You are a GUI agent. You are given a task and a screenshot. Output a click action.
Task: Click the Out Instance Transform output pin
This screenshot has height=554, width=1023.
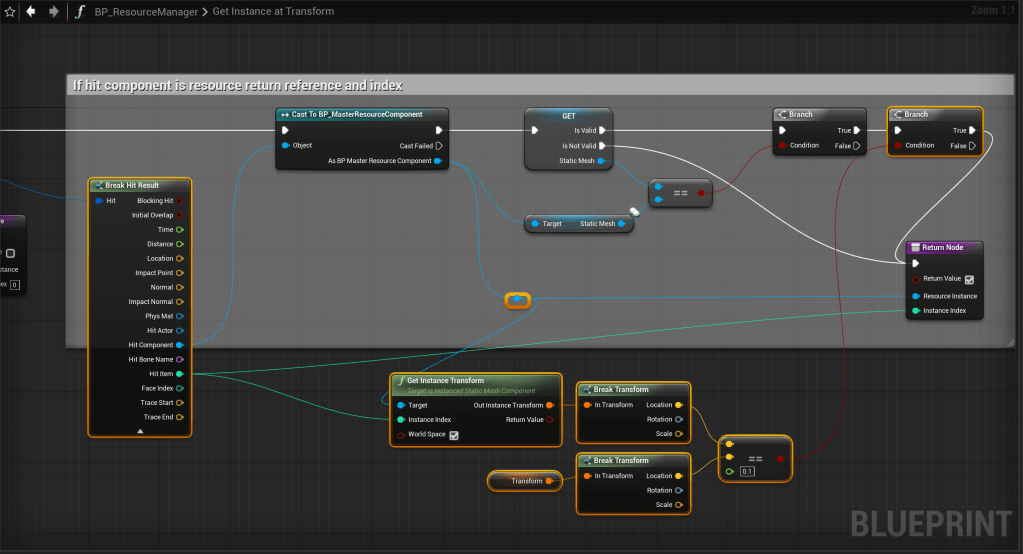coord(550,405)
